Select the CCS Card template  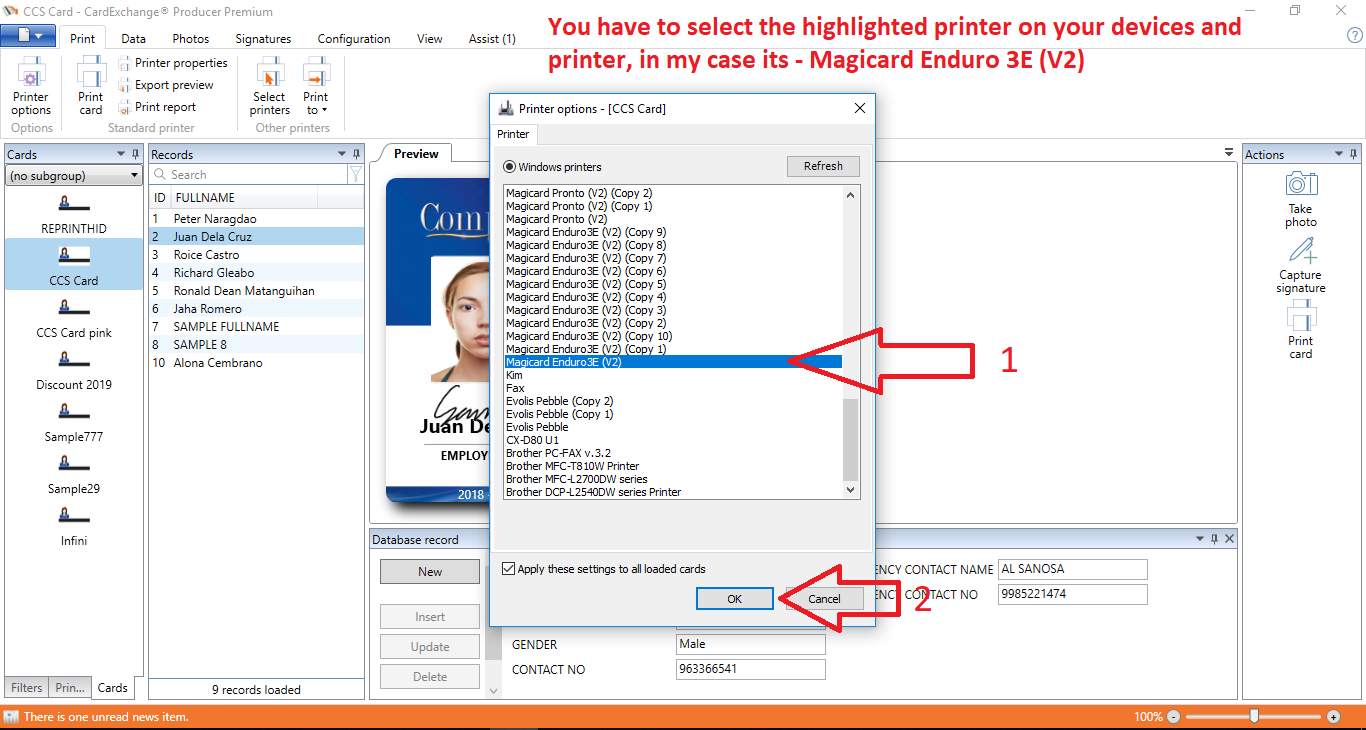click(74, 266)
